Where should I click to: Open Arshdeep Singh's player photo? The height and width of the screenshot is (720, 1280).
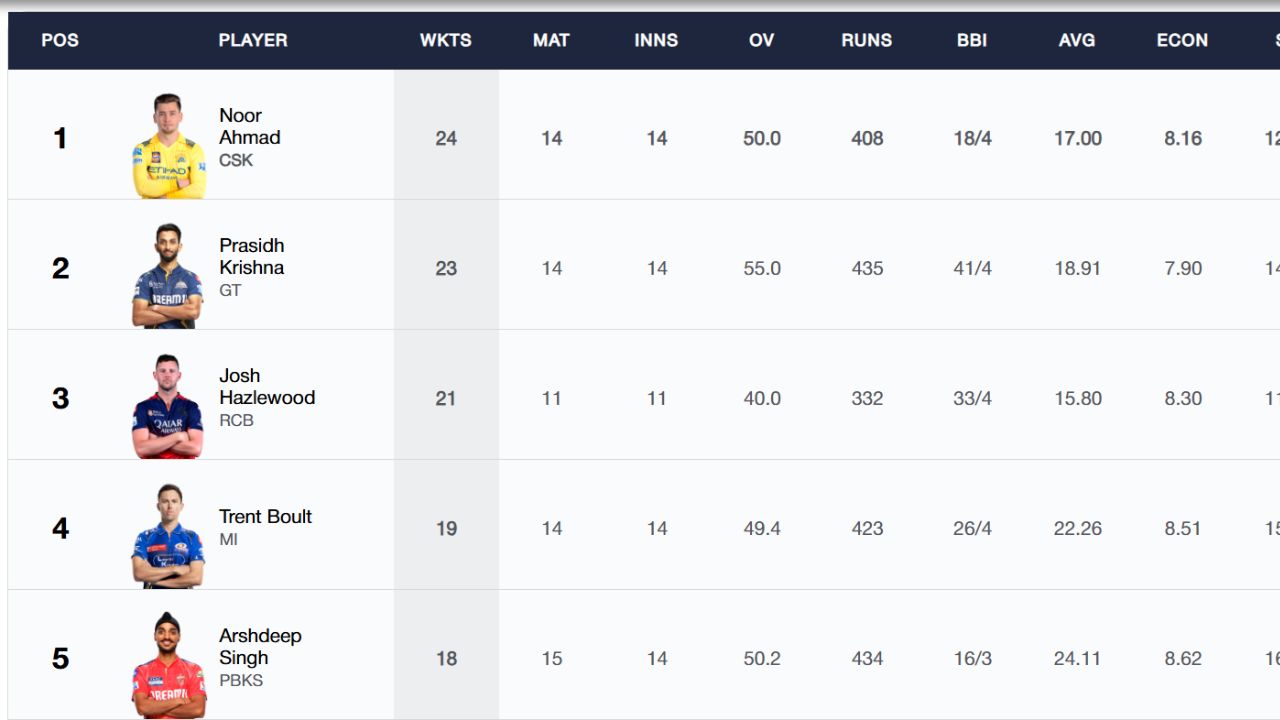(x=169, y=666)
